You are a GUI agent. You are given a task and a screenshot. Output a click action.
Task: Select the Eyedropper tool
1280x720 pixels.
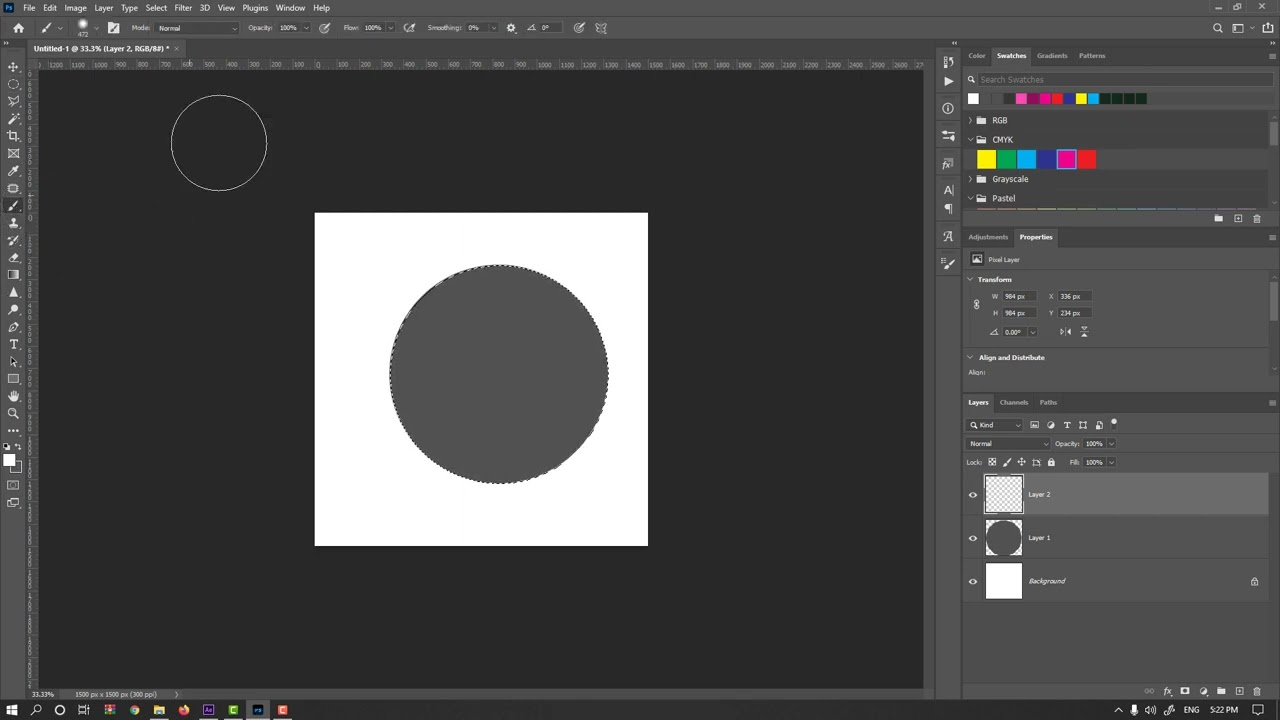(x=13, y=171)
